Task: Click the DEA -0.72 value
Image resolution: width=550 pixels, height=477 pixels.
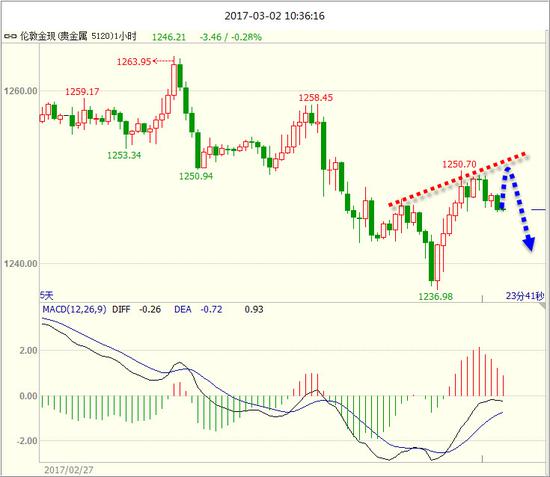Action: (x=198, y=309)
